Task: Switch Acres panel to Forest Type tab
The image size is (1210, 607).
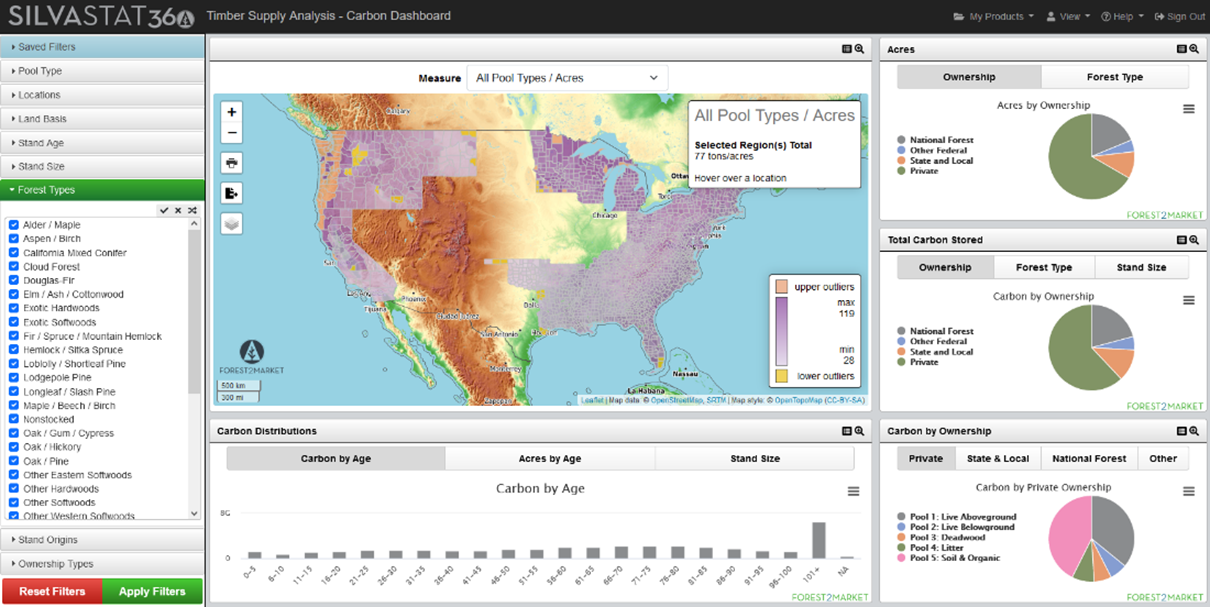Action: click(x=1115, y=77)
